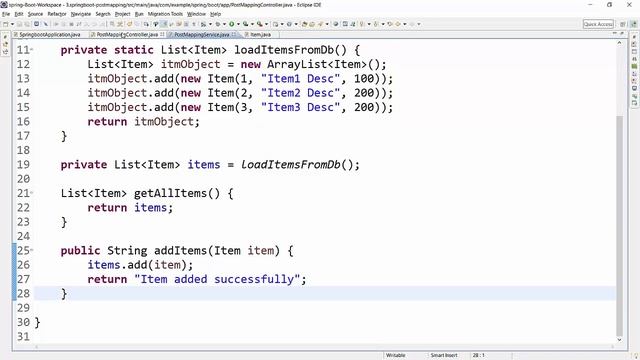Viewport: 640px width, 360px height.
Task: Click the "Item1 Desc" string literal
Action: (300, 79)
